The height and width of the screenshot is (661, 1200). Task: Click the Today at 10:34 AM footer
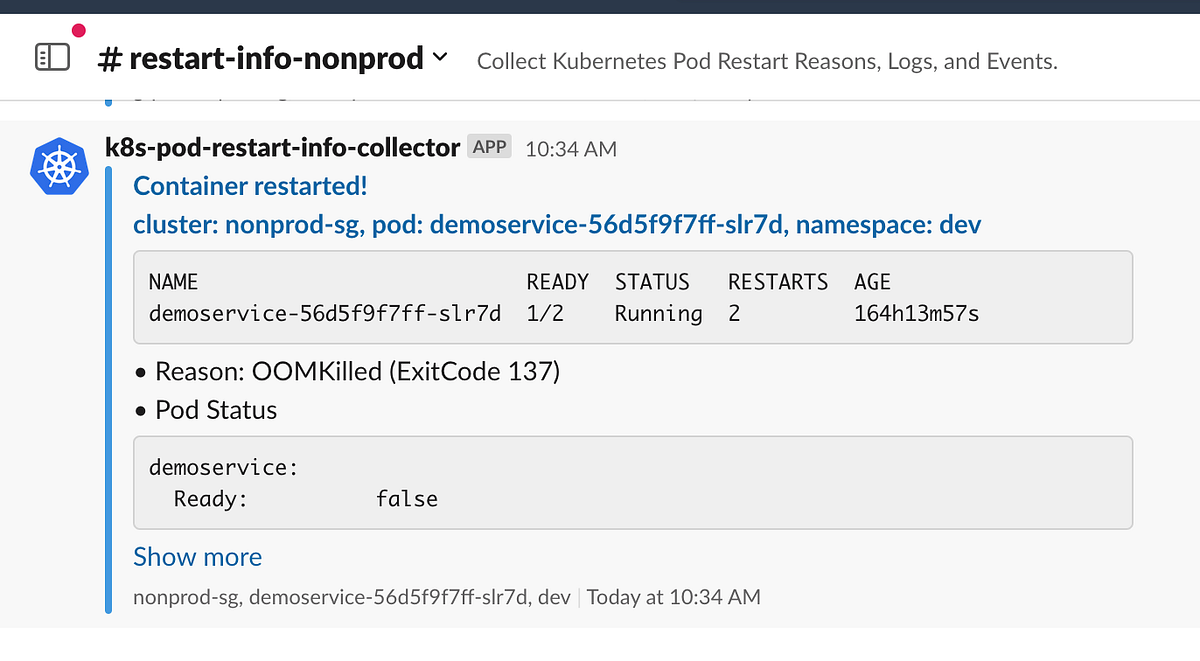(673, 597)
